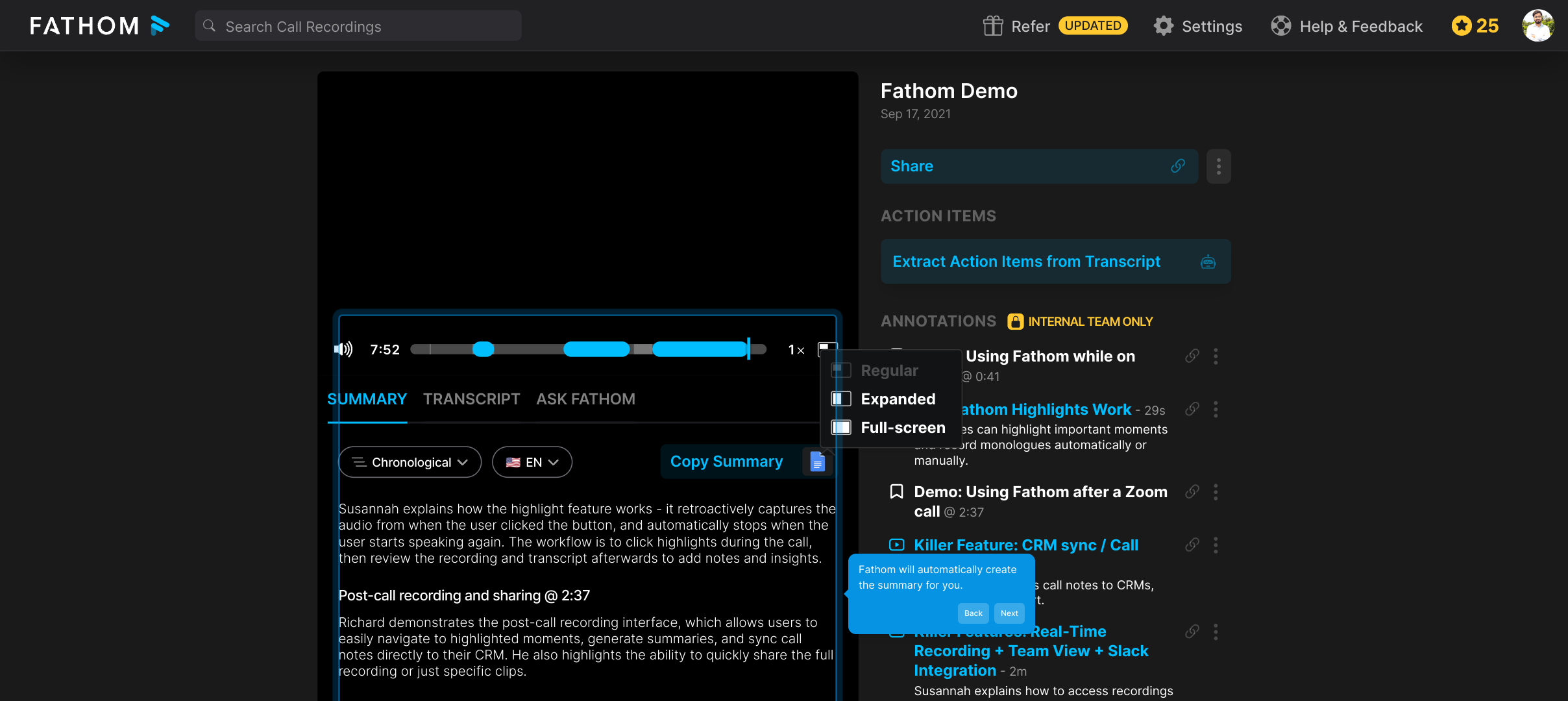Copy link for Fathom Highlights Work annotation
1568x701 pixels.
coord(1192,409)
